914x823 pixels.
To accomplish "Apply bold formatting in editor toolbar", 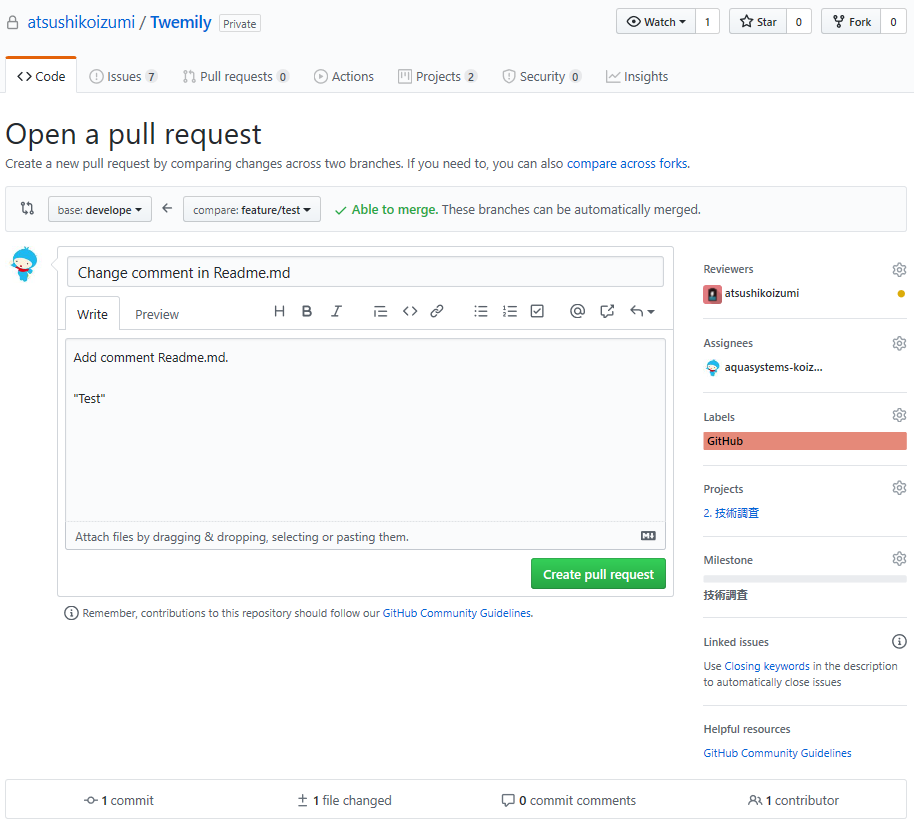I will [307, 312].
